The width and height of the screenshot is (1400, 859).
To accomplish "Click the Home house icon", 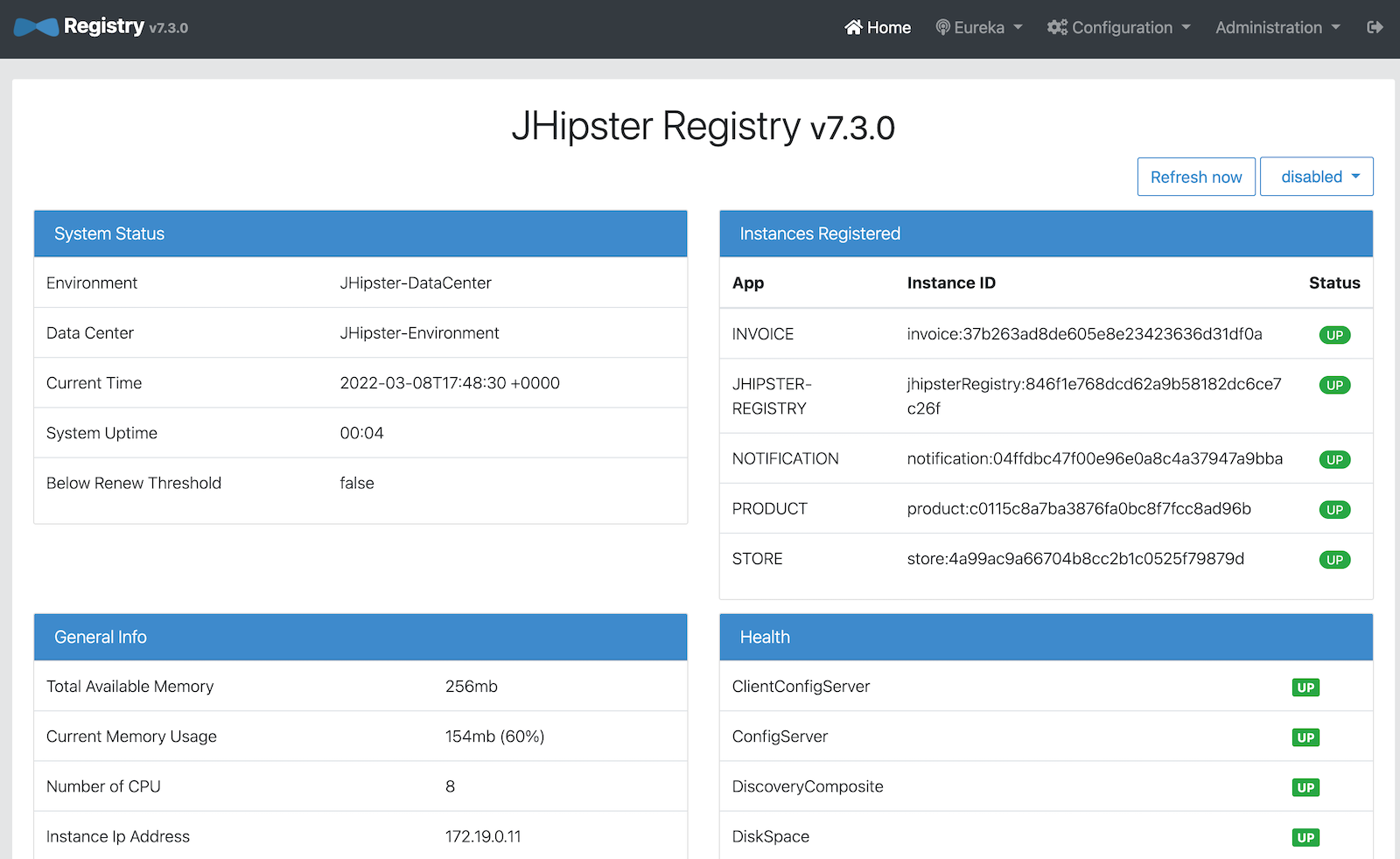I will (x=853, y=28).
